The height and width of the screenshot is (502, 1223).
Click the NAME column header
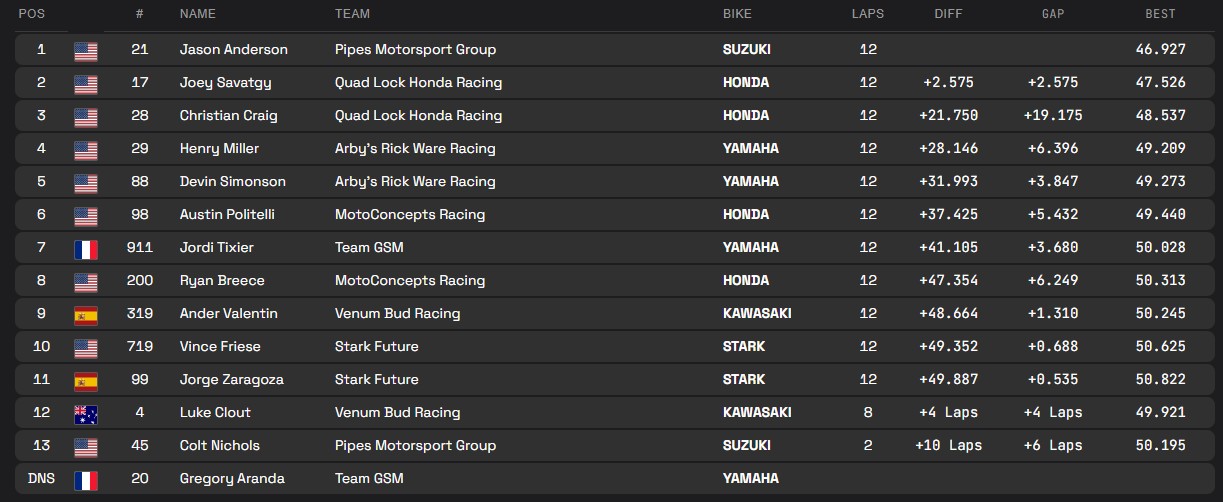coord(197,14)
